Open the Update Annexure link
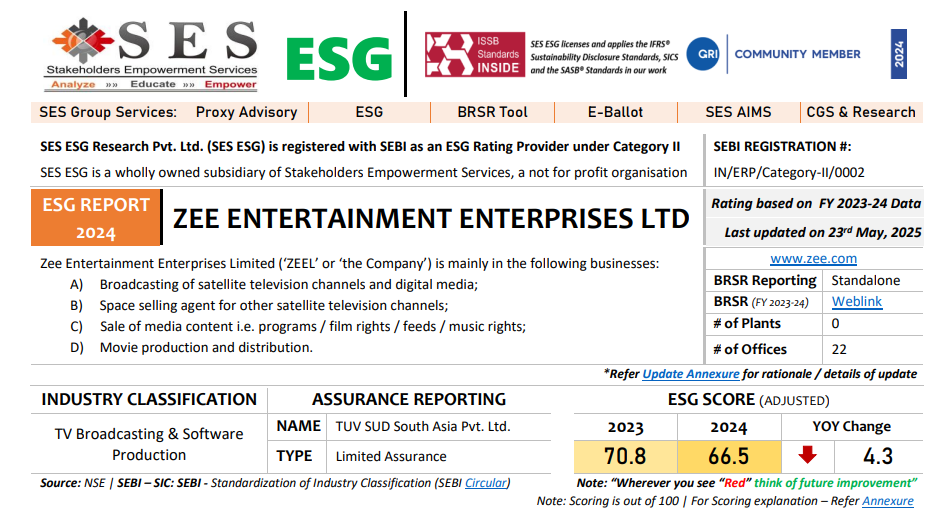Viewport: 949px width, 514px height. 691,374
